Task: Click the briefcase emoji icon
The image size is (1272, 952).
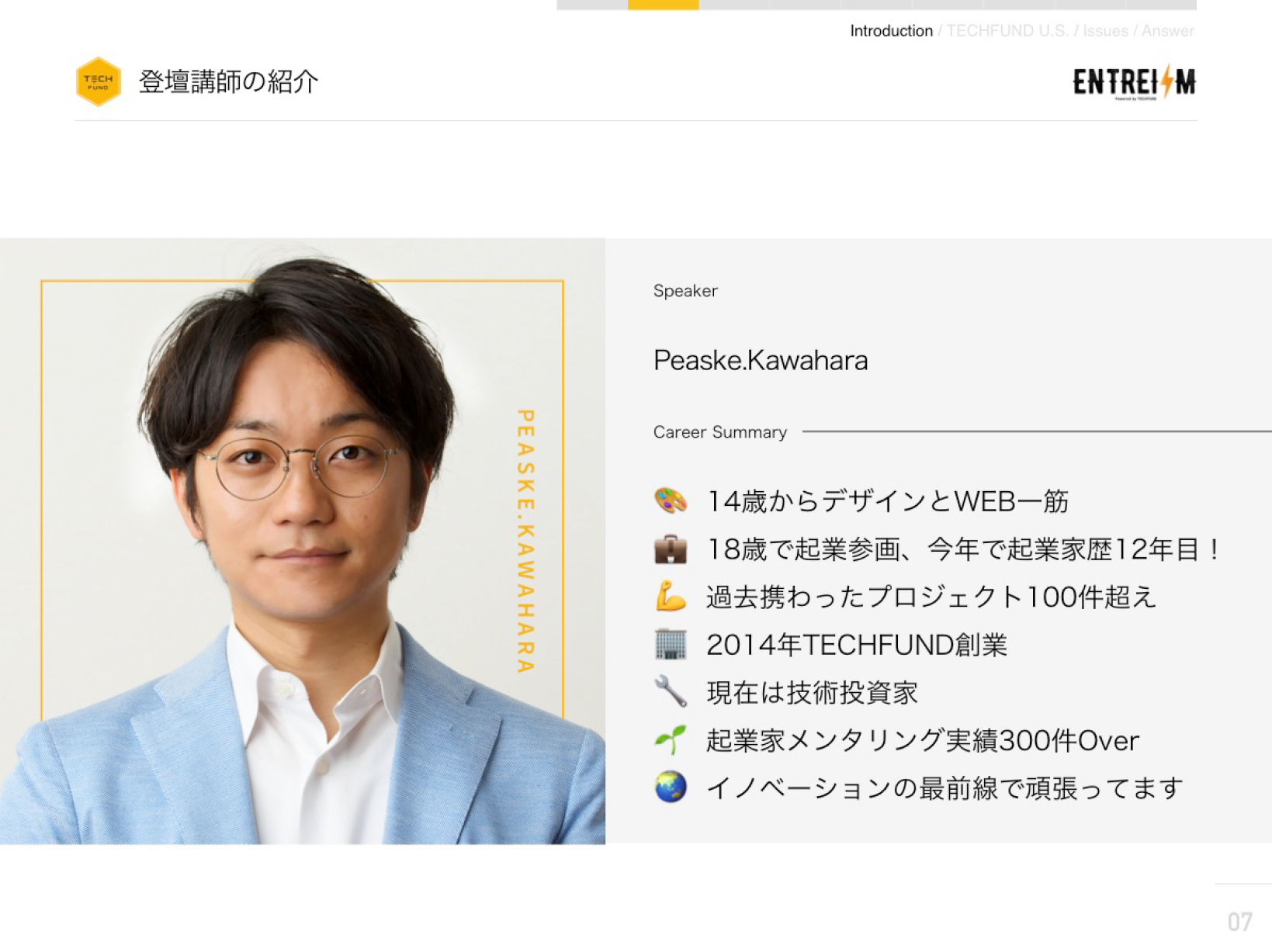Action: click(671, 549)
